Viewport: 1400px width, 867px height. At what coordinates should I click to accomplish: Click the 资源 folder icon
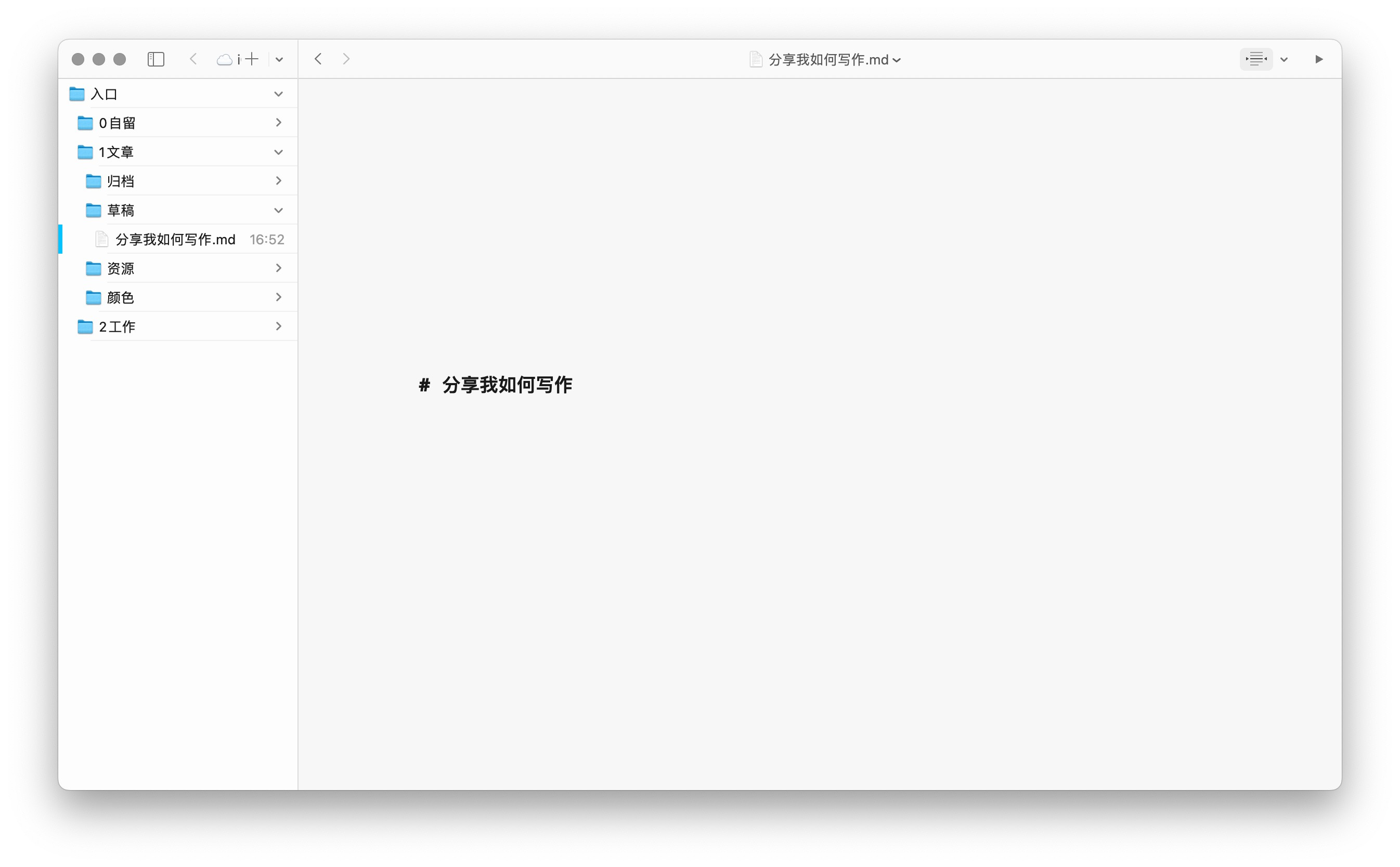(x=93, y=268)
